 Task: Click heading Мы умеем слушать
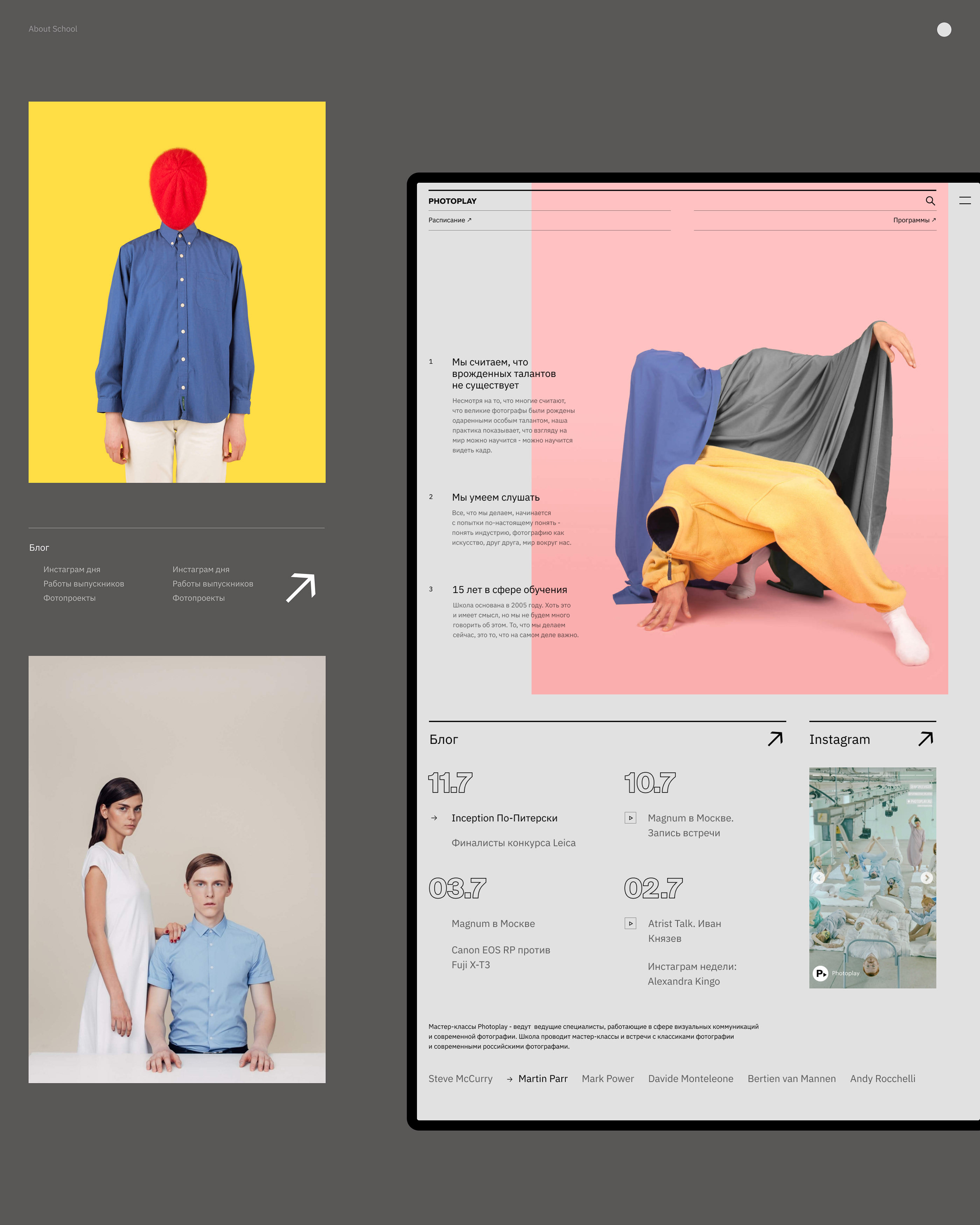pos(495,497)
